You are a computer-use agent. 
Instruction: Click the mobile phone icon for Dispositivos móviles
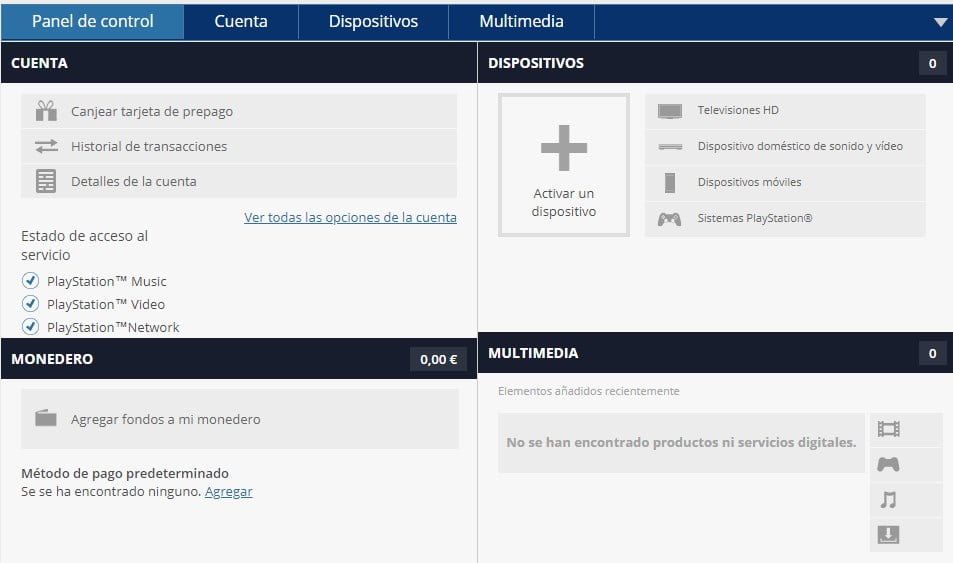pyautogui.click(x=670, y=182)
